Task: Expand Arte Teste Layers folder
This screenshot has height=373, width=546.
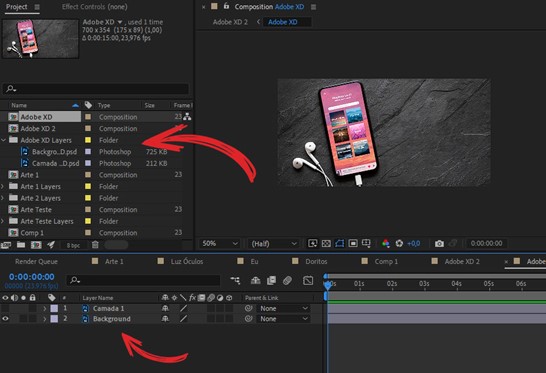Action: (x=3, y=221)
